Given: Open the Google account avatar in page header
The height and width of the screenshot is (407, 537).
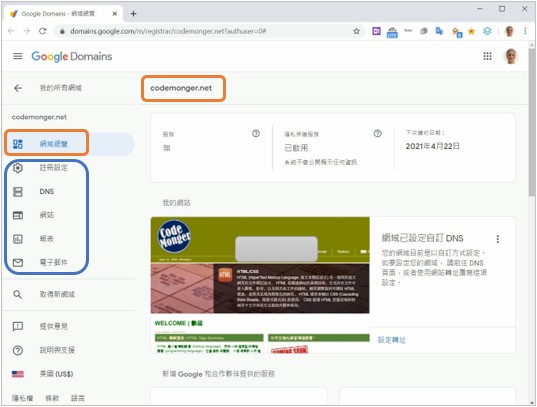Looking at the screenshot, I should pos(511,56).
